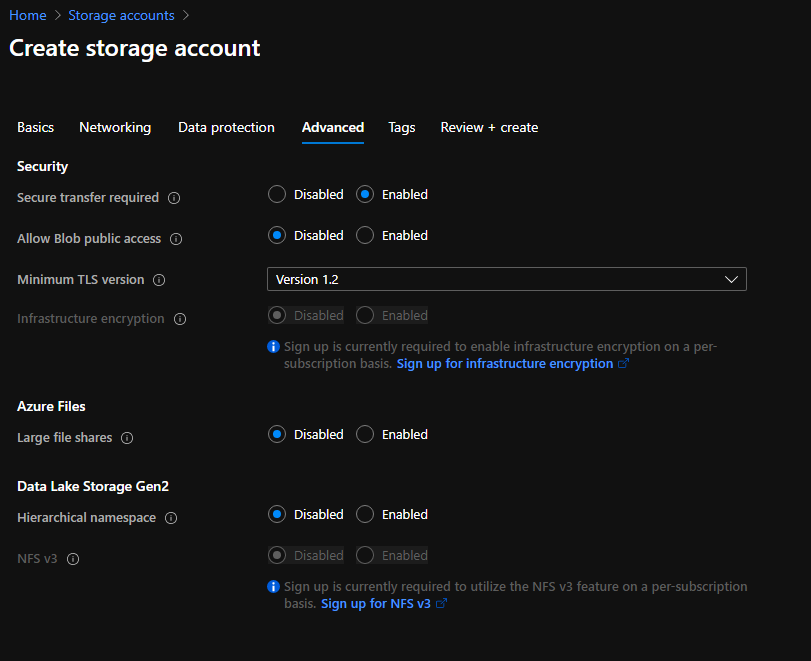Enable Allow Blob public access
This screenshot has width=811, height=661.
tap(366, 236)
